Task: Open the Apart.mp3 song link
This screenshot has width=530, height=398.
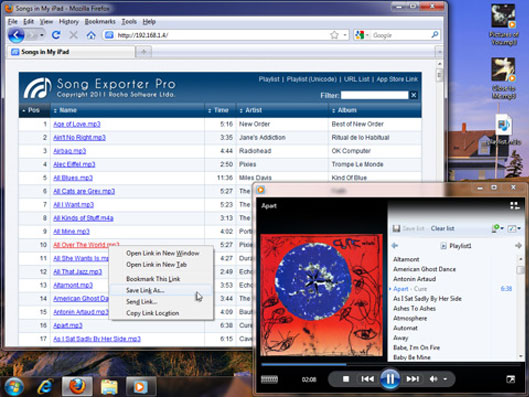Action: tap(68, 325)
